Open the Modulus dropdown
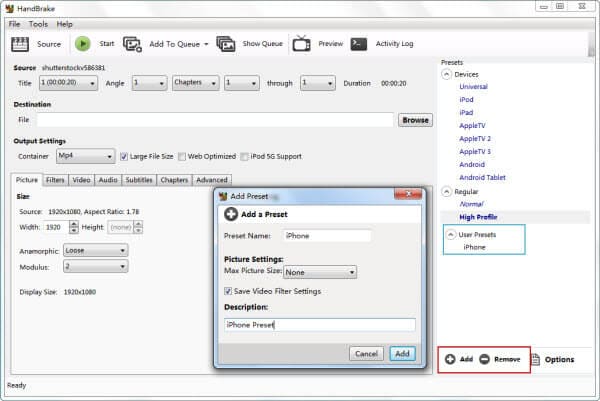600x401 pixels. click(x=95, y=266)
